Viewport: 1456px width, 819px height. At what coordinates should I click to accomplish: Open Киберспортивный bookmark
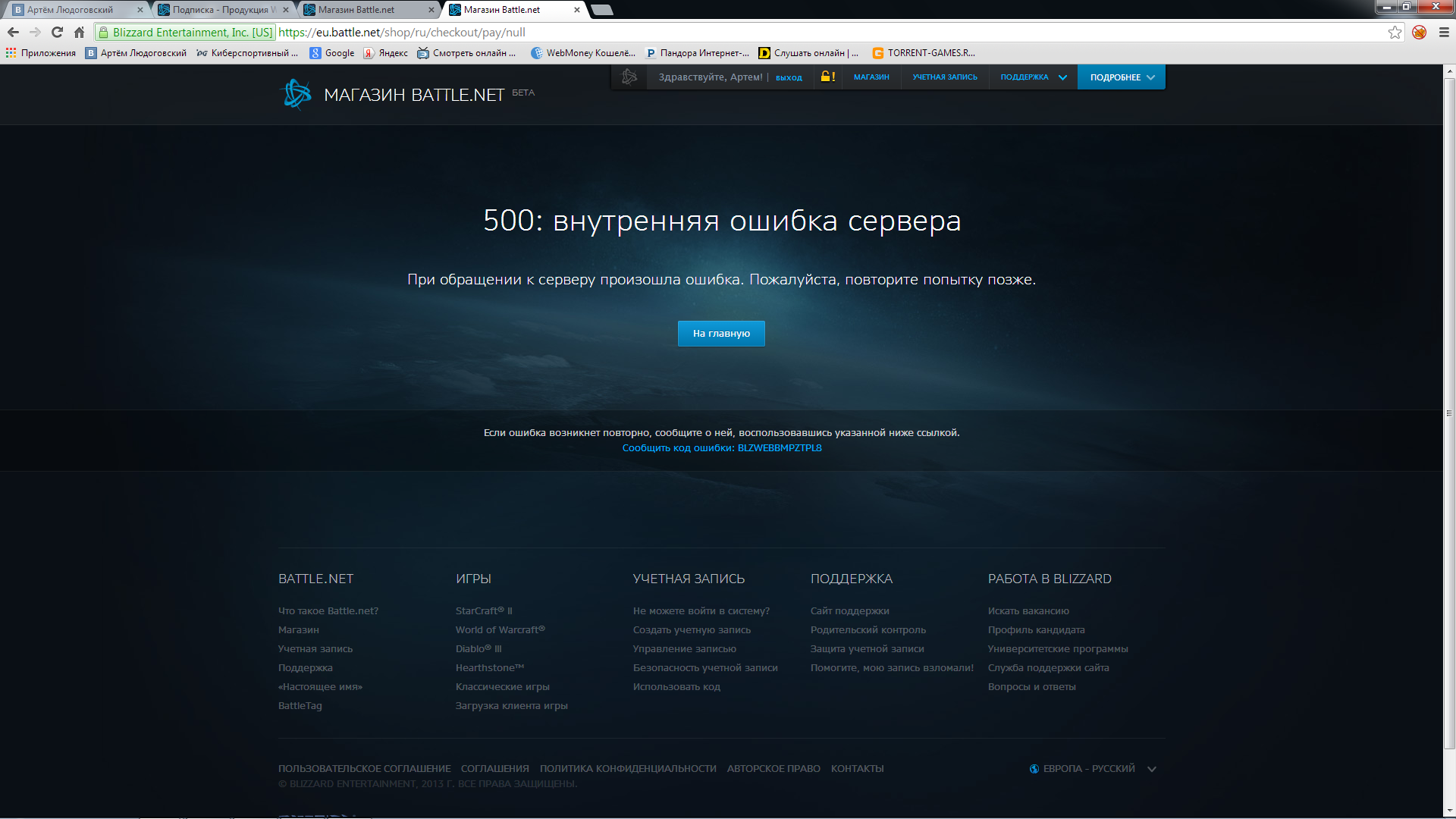[x=247, y=53]
